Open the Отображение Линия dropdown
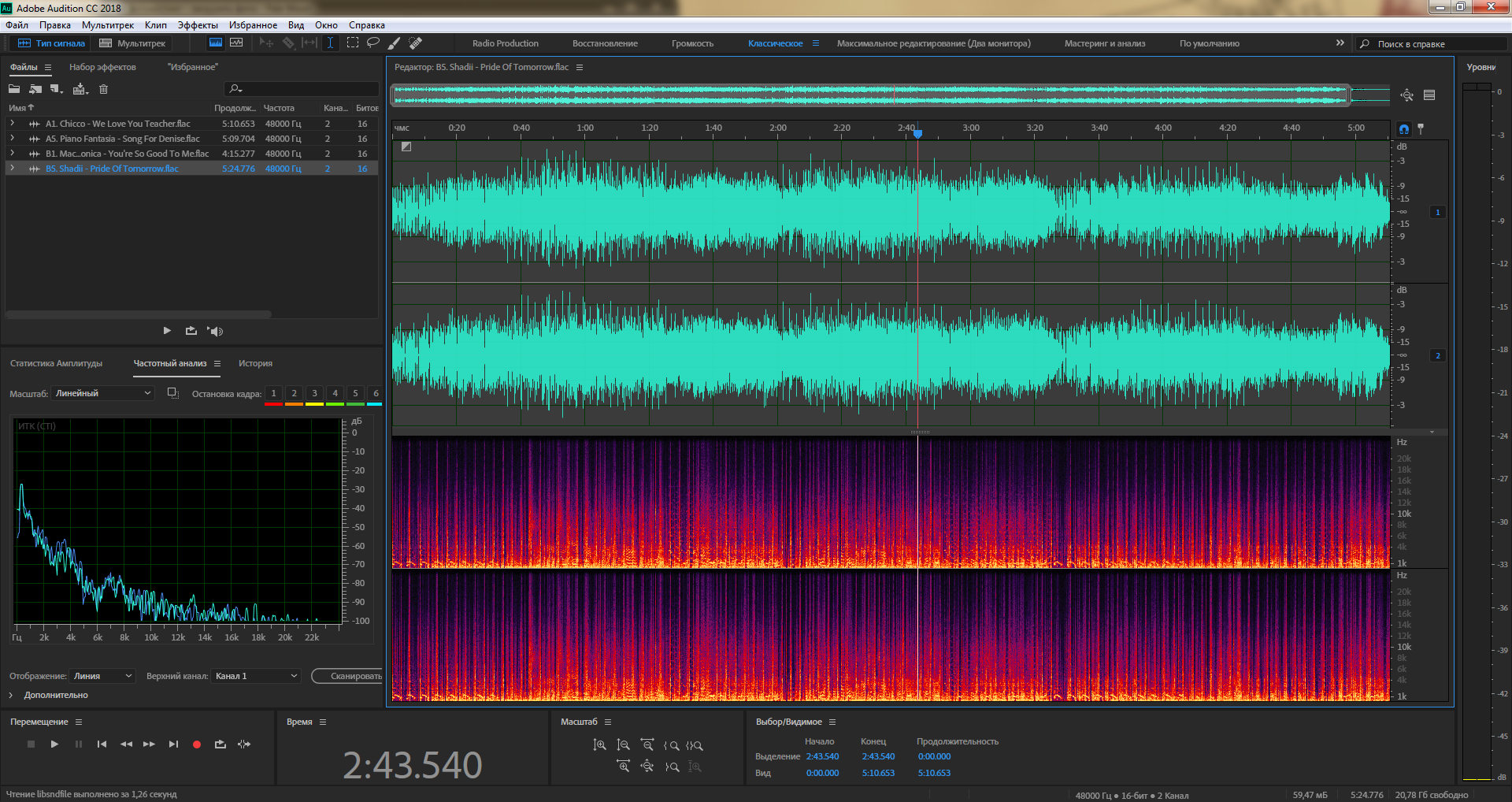Screen dimensions: 1512x802 102,676
